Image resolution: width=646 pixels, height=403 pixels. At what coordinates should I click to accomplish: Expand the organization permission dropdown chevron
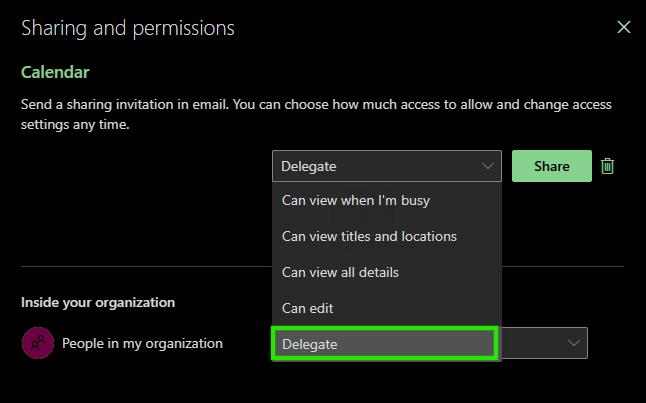click(573, 343)
